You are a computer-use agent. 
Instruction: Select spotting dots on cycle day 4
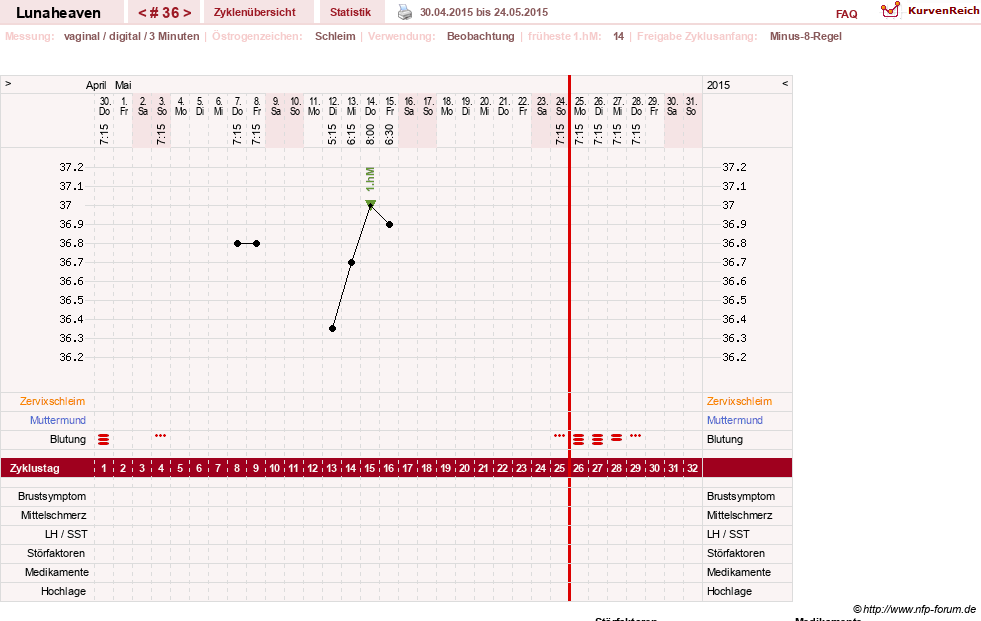pos(161,436)
